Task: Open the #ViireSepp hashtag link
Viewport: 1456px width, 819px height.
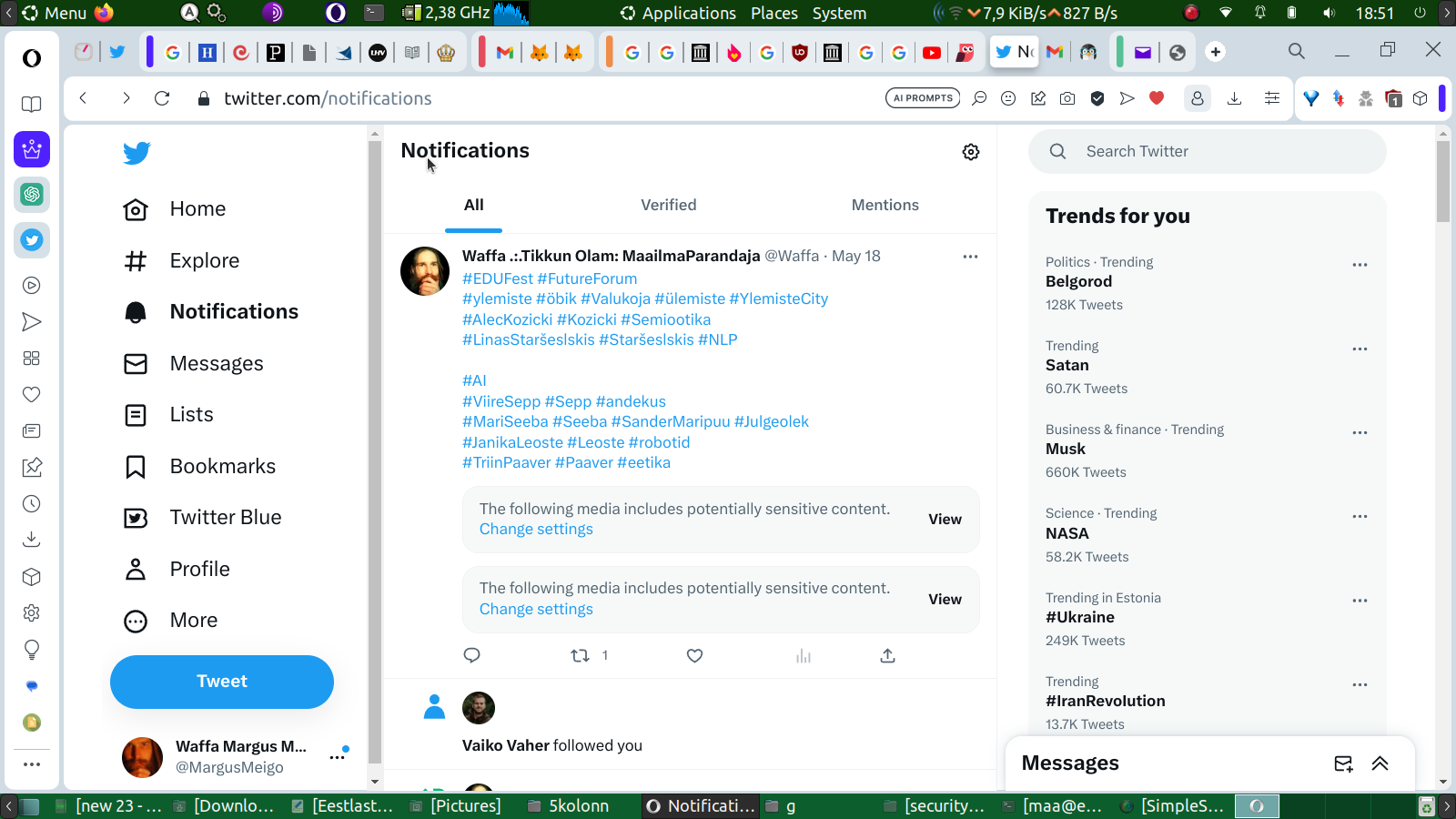Action: (501, 401)
